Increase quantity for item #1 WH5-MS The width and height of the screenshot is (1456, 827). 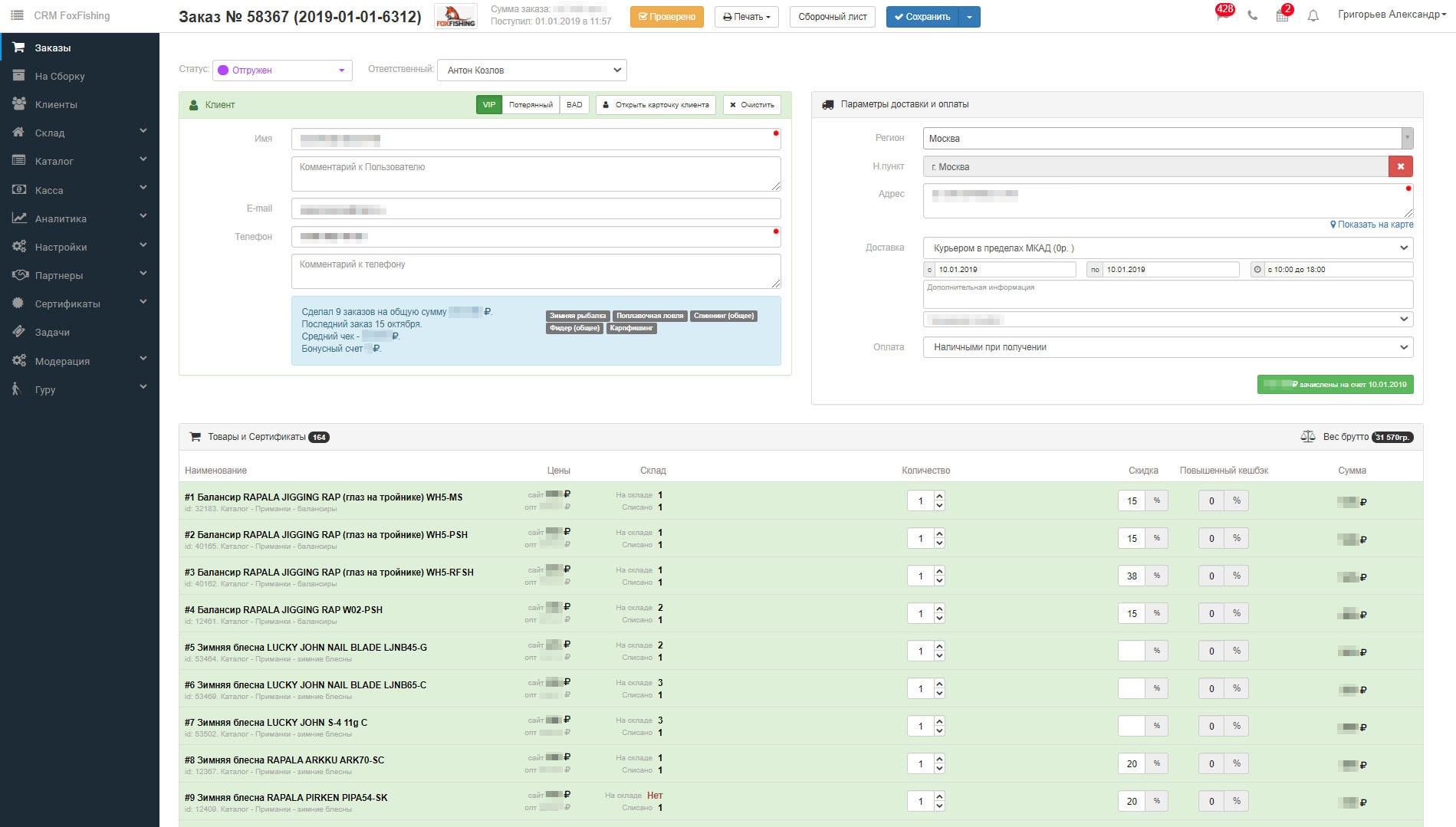939,496
